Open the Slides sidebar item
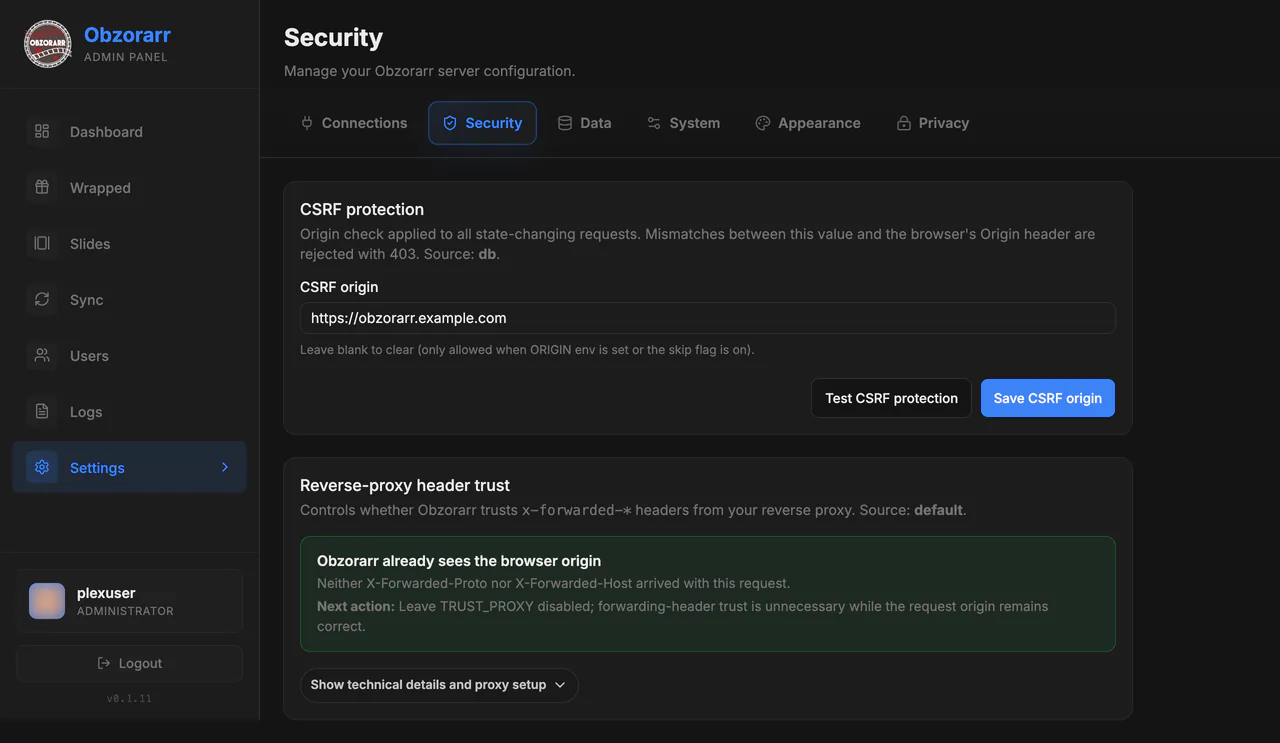The image size is (1280, 743). pos(129,243)
